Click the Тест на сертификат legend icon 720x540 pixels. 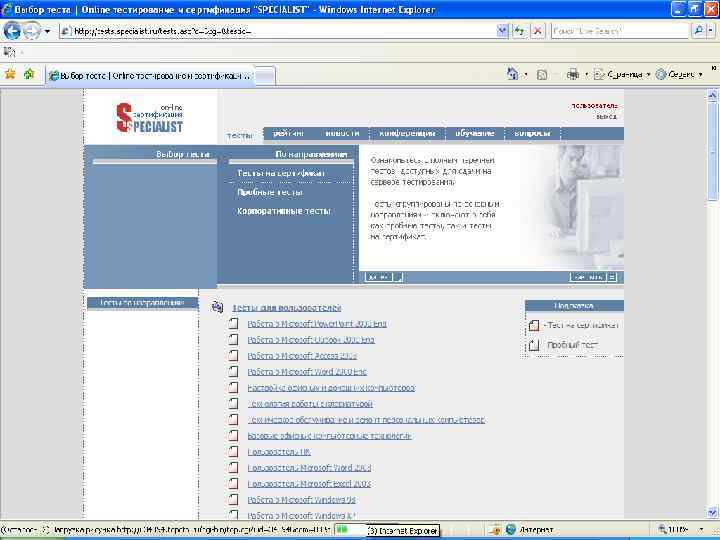pyautogui.click(x=534, y=325)
